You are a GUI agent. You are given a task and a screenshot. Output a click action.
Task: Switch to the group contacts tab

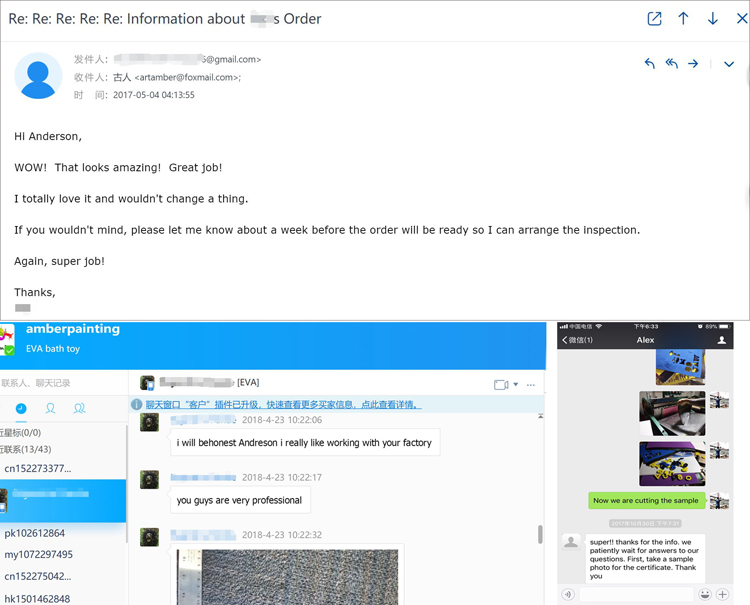point(79,408)
